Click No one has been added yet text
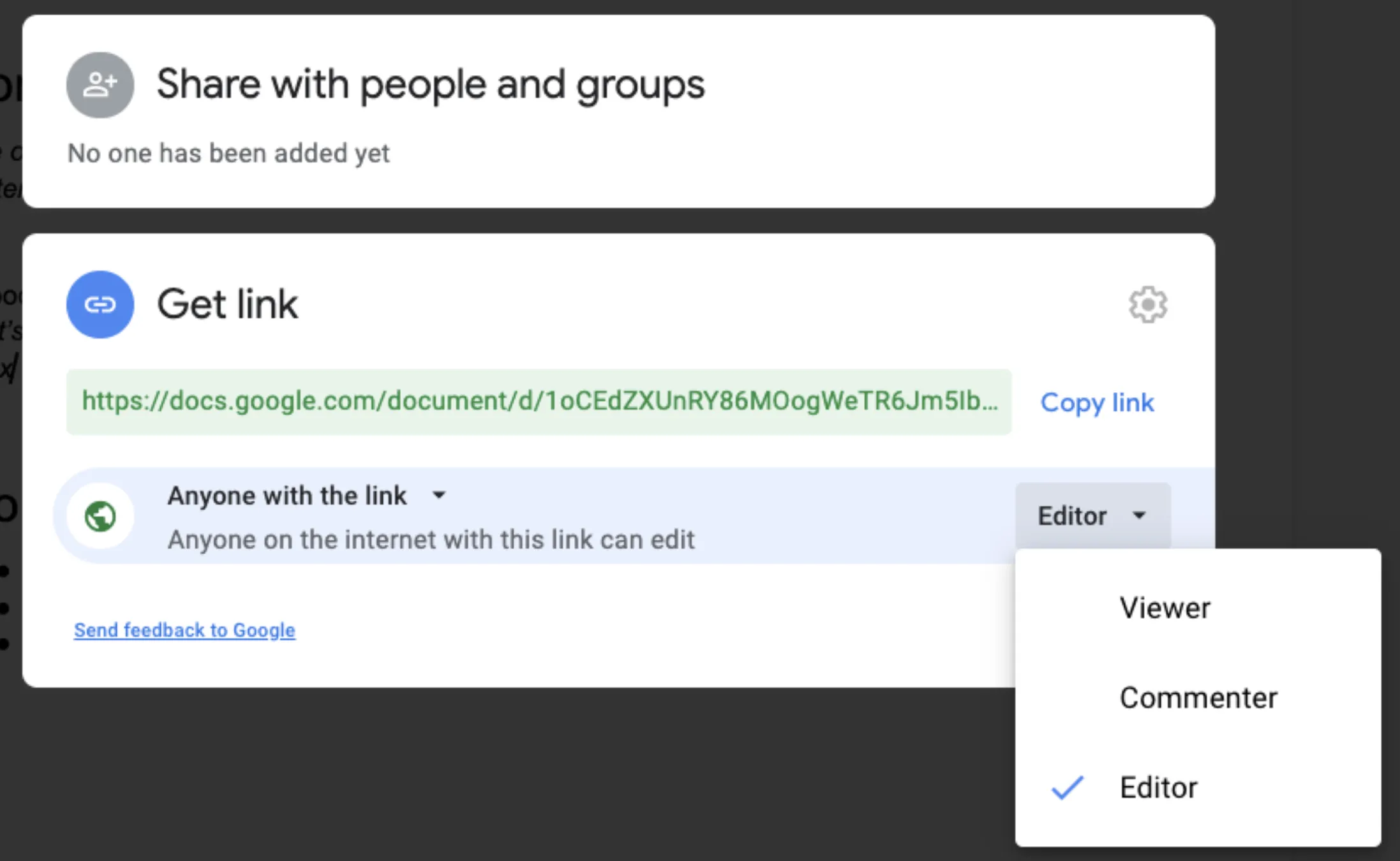The height and width of the screenshot is (861, 1400). [x=228, y=154]
